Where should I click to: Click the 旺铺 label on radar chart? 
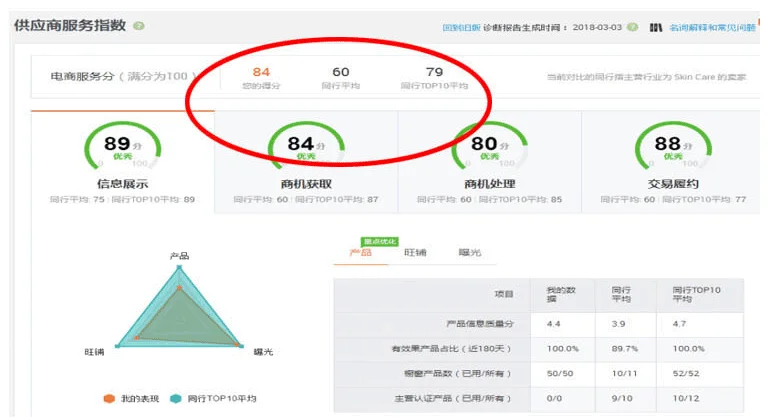coord(94,352)
